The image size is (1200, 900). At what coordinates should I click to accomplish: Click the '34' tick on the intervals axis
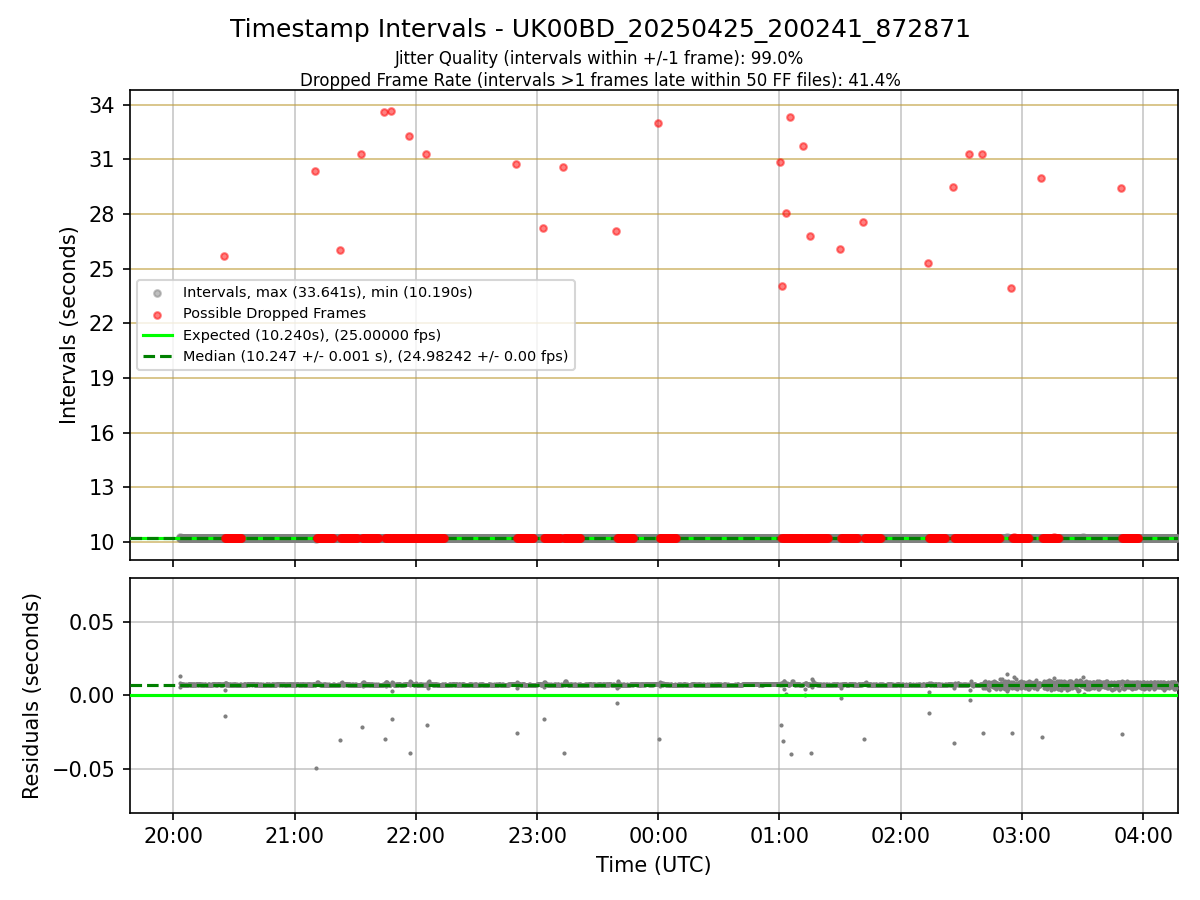tap(103, 105)
